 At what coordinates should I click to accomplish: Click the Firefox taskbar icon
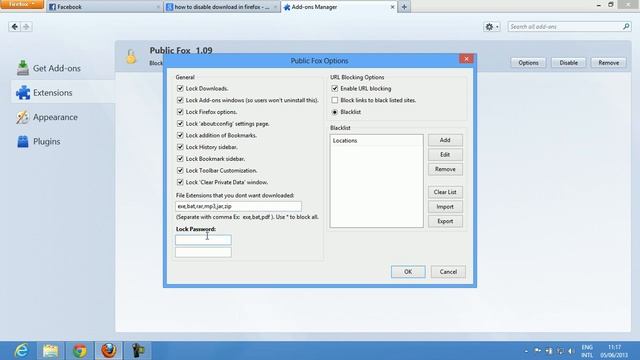point(109,351)
